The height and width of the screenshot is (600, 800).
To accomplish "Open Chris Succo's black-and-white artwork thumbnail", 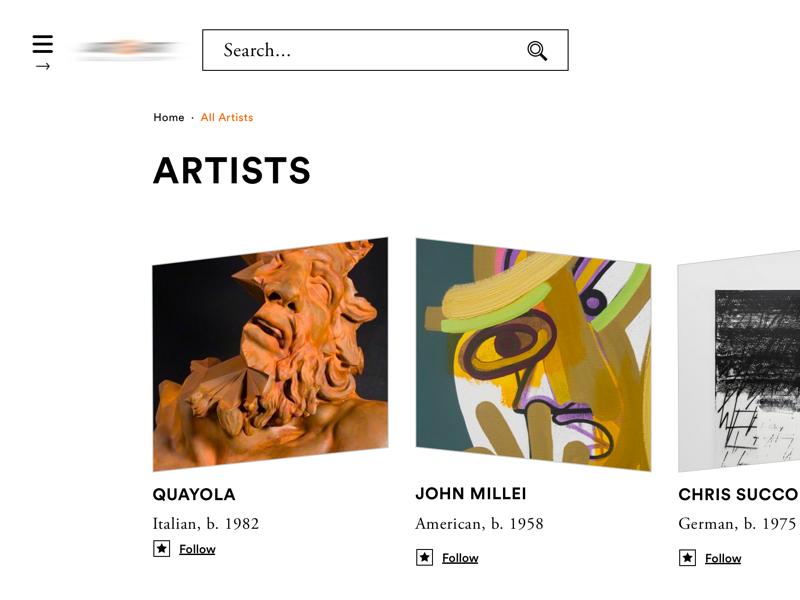I will pyautogui.click(x=745, y=365).
